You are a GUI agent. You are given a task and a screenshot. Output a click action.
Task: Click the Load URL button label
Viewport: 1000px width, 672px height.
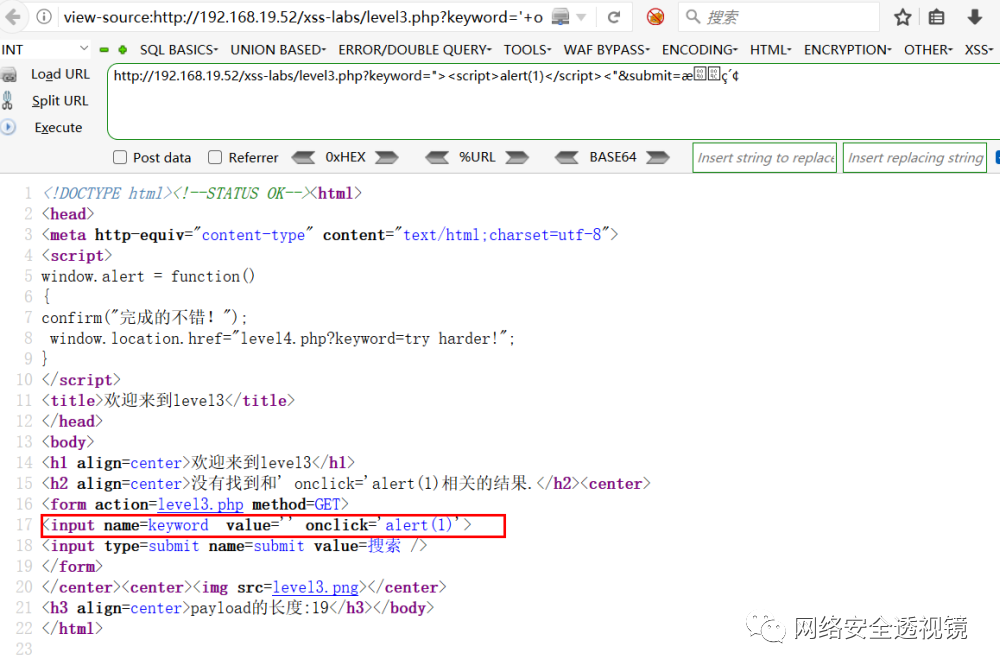(x=61, y=74)
